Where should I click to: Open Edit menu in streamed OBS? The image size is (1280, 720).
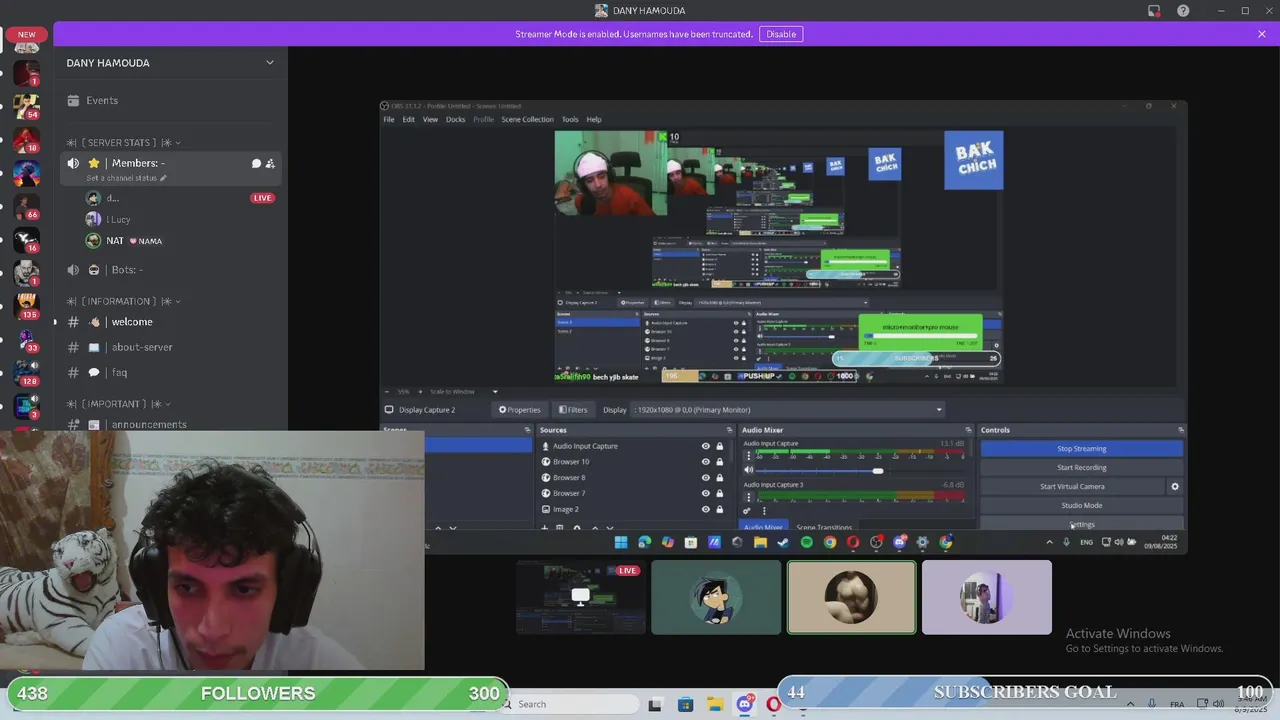408,119
